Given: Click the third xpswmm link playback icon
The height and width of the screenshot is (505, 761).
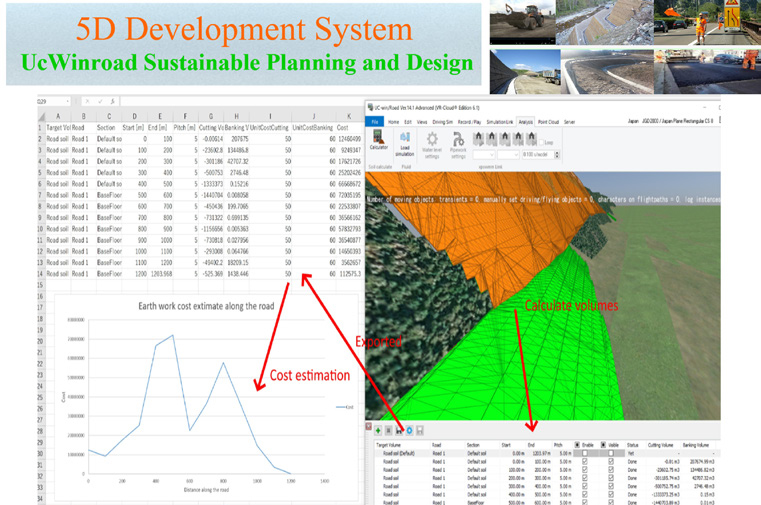Looking at the screenshot, I should click(505, 139).
